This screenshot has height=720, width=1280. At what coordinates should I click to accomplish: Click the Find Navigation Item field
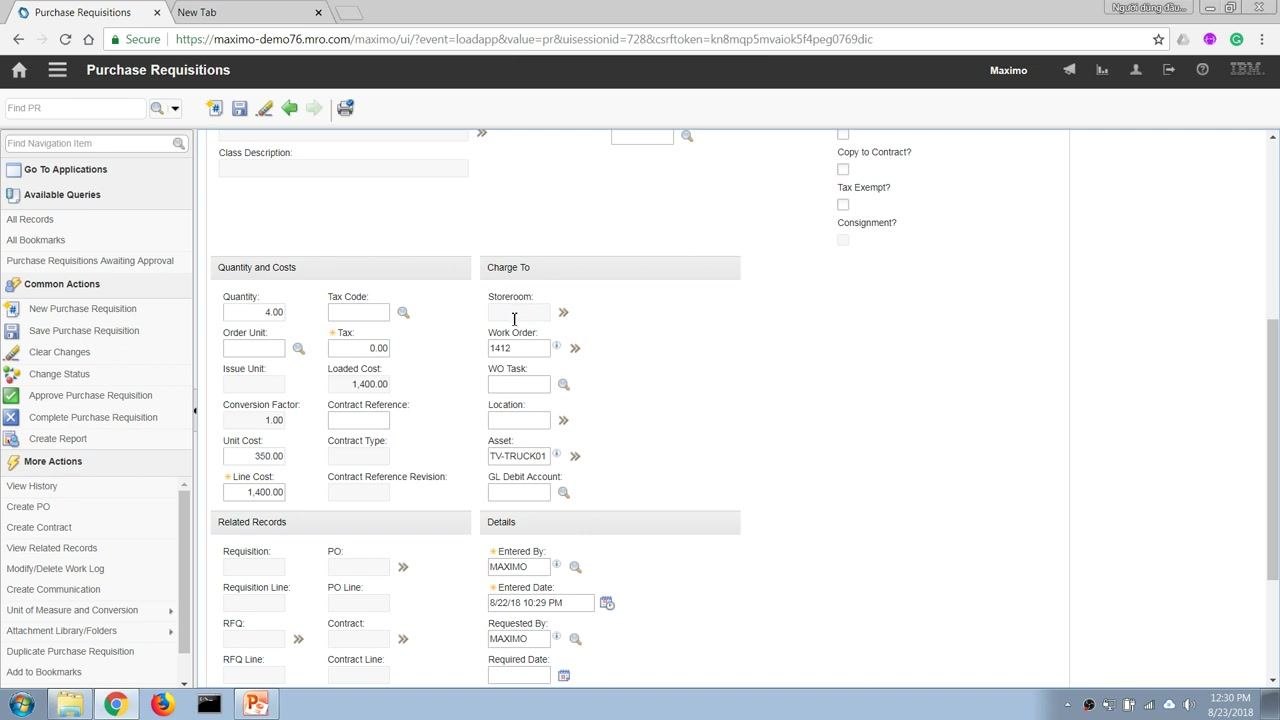point(90,143)
